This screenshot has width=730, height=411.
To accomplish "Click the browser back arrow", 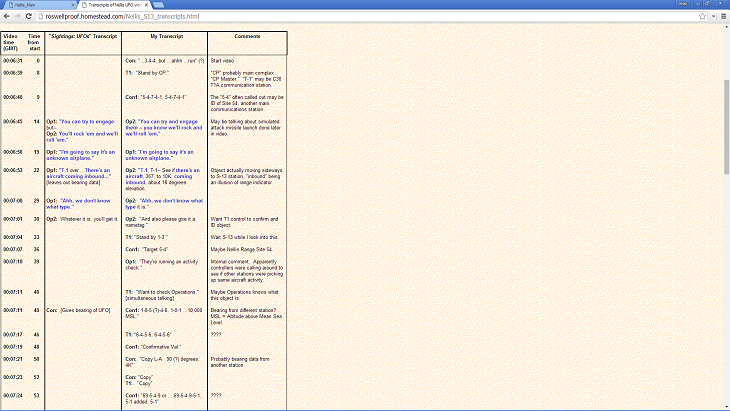I will pyautogui.click(x=7, y=17).
